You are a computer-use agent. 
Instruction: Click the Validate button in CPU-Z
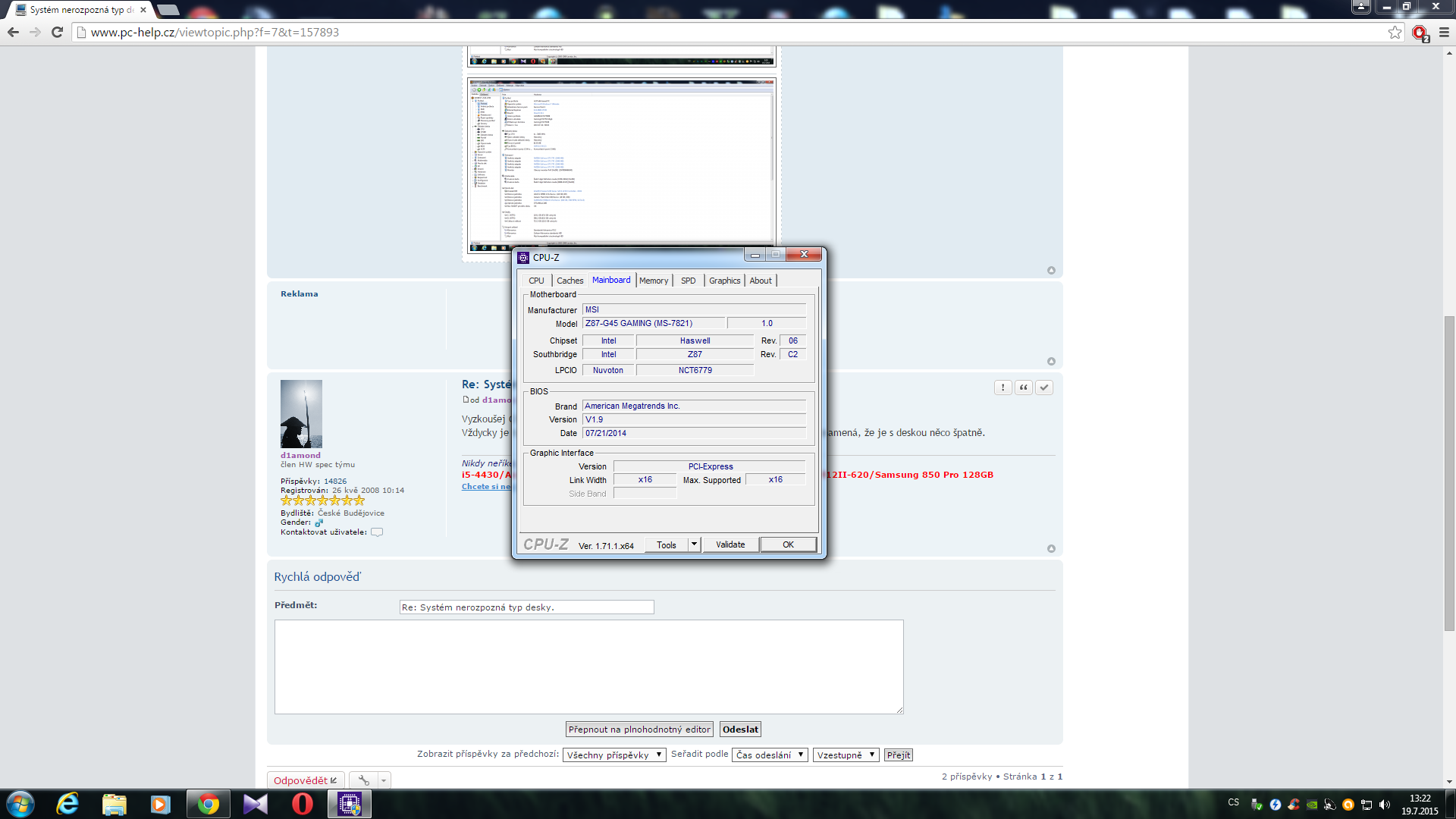(x=730, y=544)
